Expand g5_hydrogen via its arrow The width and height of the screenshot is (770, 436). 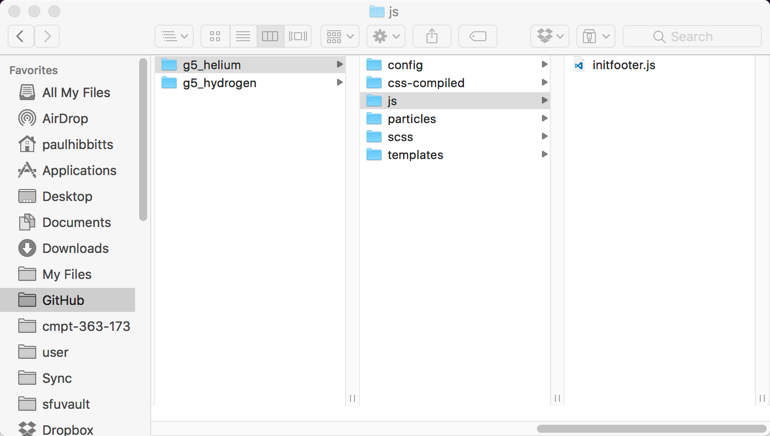tap(339, 82)
